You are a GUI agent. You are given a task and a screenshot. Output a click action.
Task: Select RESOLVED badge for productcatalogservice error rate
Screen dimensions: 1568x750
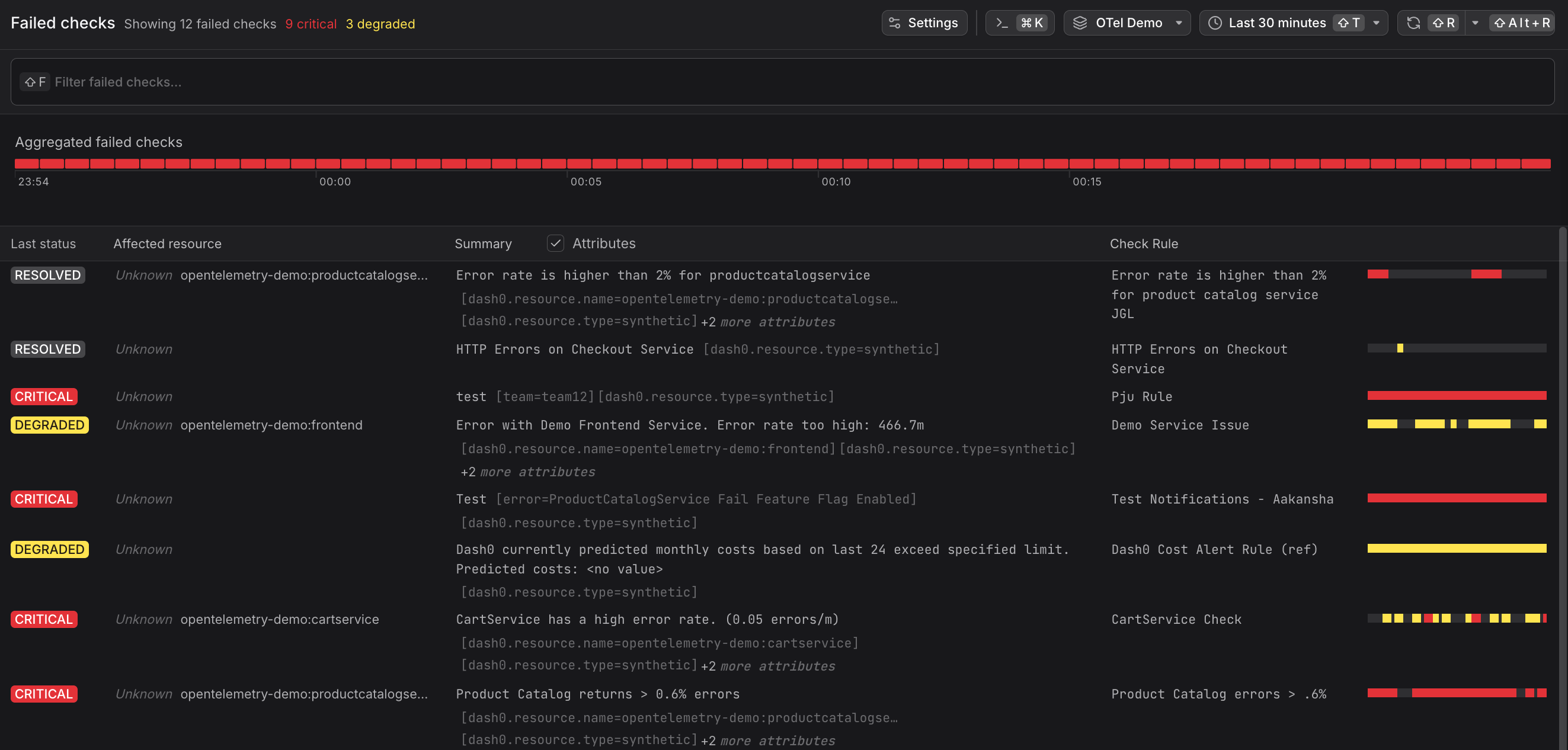pos(47,275)
